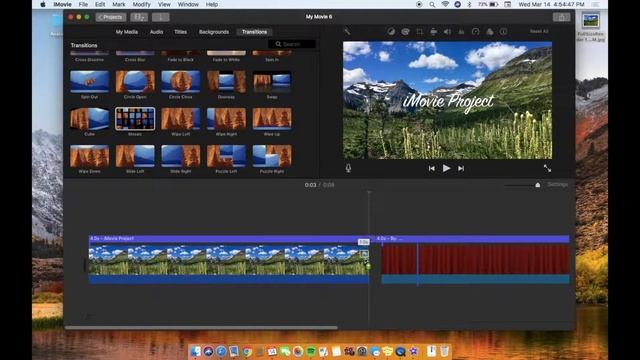Image resolution: width=640 pixels, height=360 pixels.
Task: Select the Circle Close transition
Action: [181, 82]
